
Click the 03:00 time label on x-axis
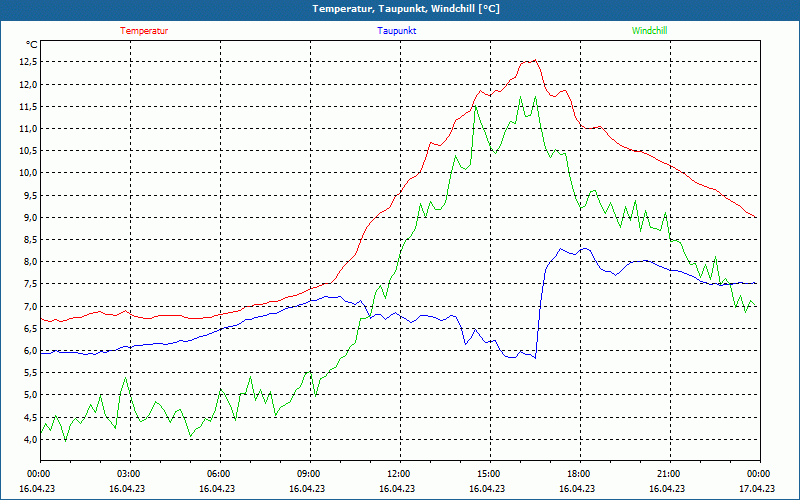tap(130, 474)
